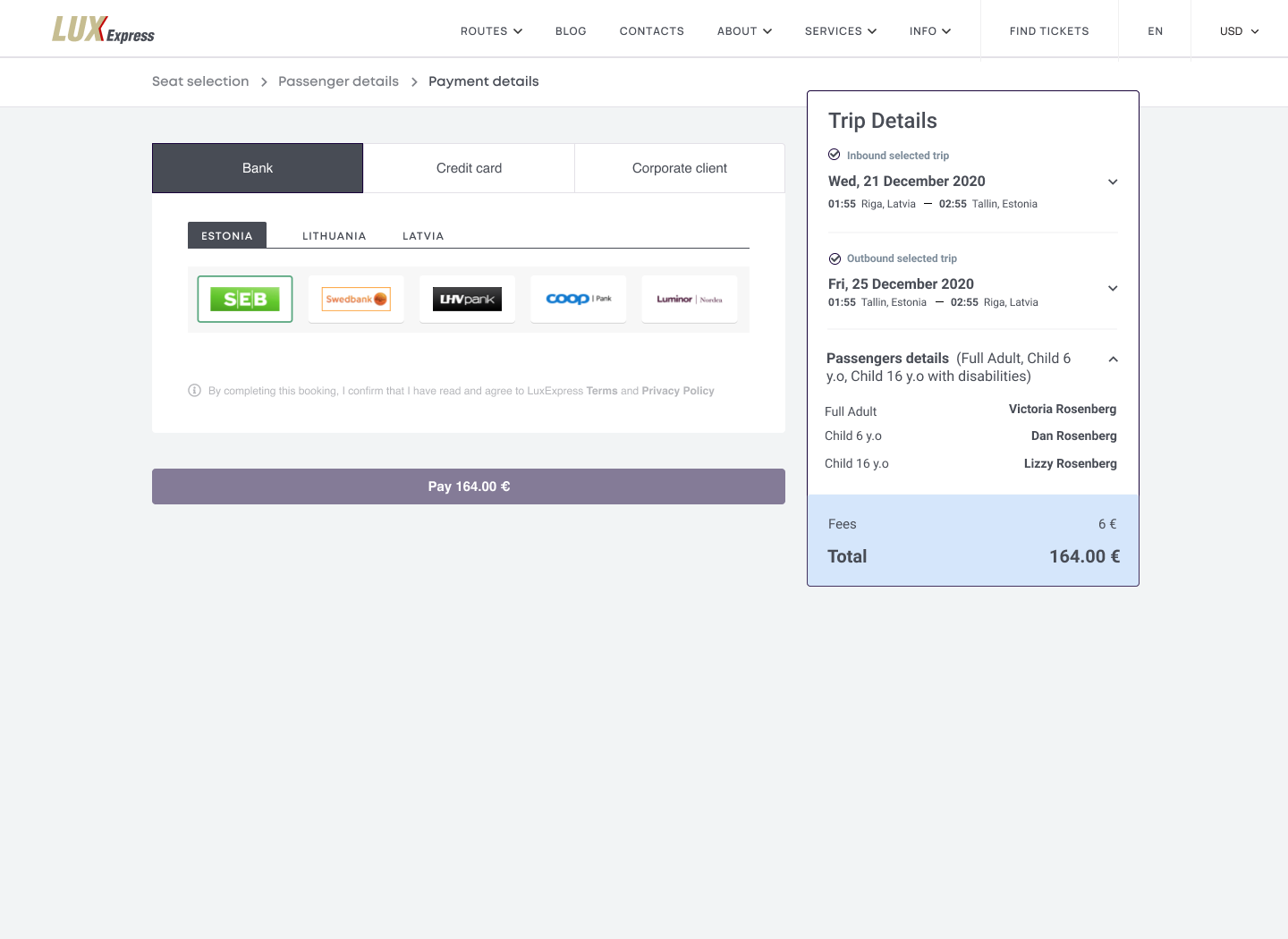Expand the Wed, 21 December 2020 trip
The width and height of the screenshot is (1288, 939).
point(1113,182)
